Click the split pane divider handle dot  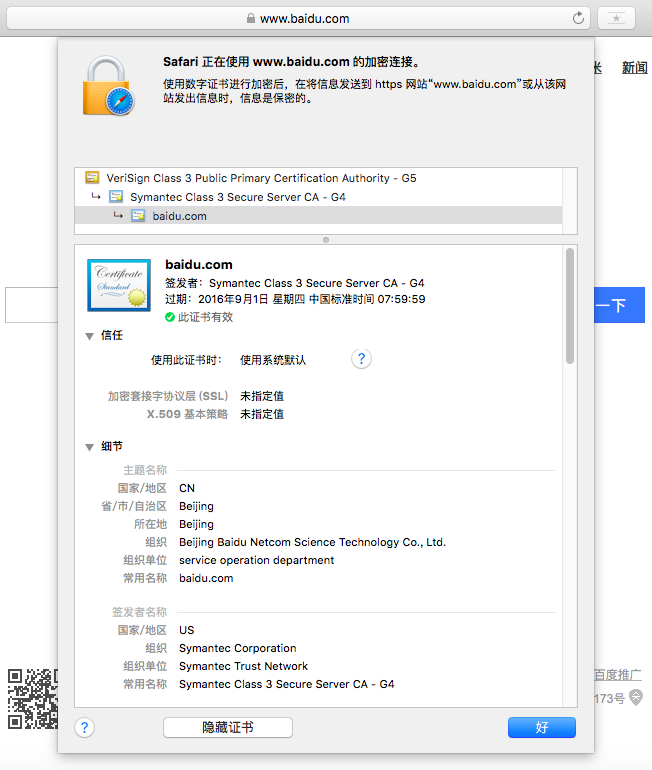click(326, 240)
